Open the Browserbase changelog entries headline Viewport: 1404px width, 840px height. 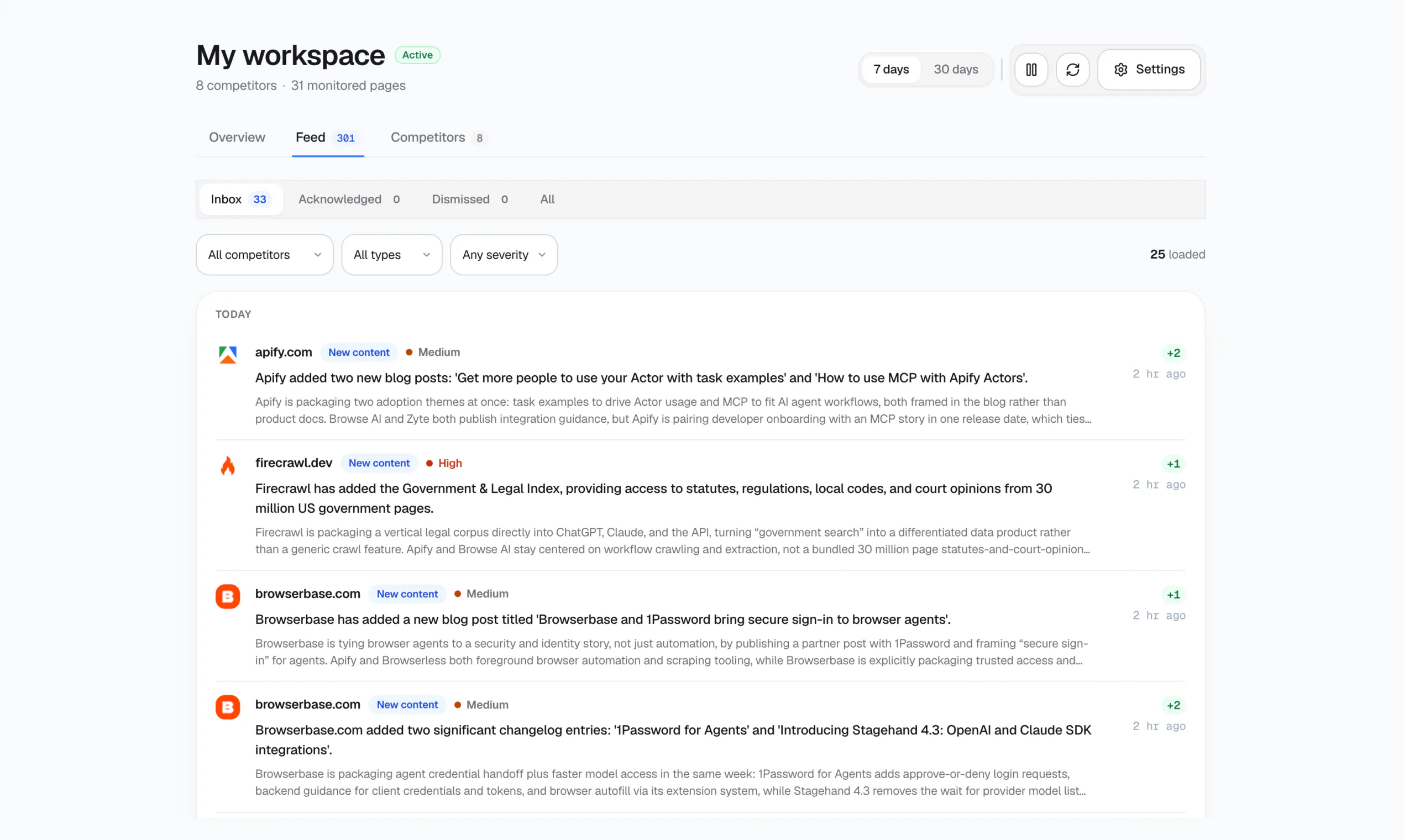(x=673, y=740)
